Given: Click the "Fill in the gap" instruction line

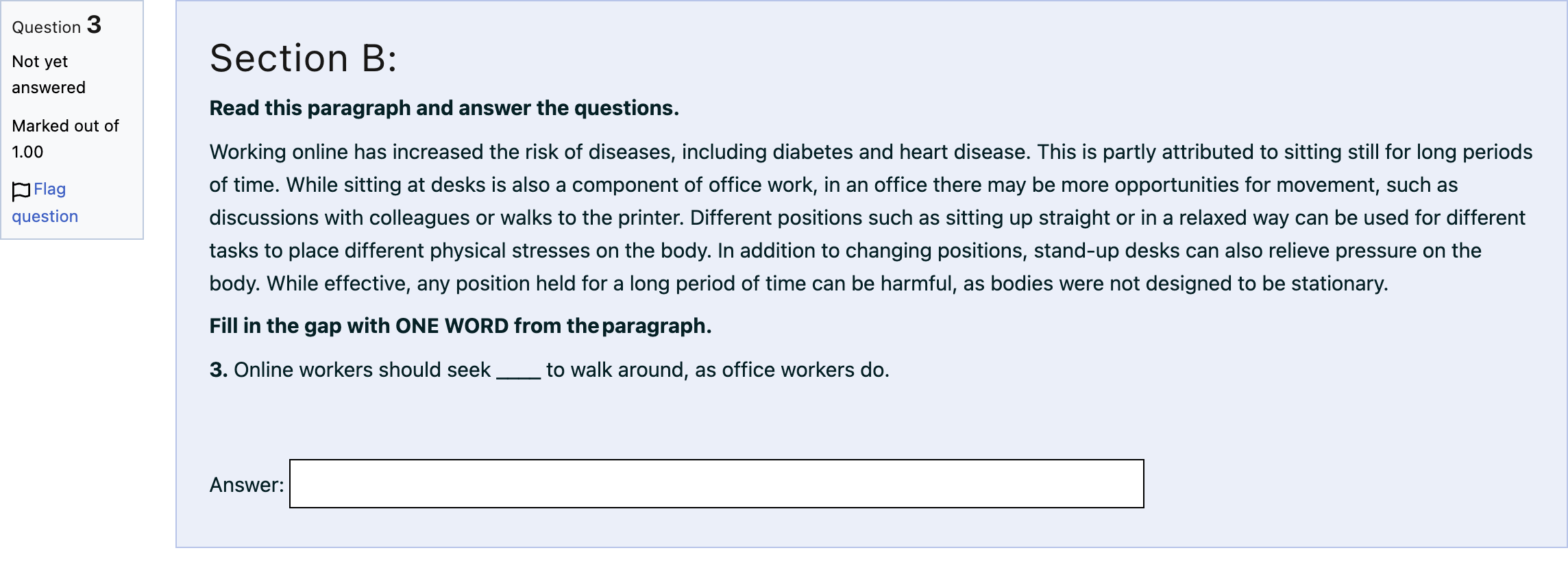Looking at the screenshot, I should (461, 326).
